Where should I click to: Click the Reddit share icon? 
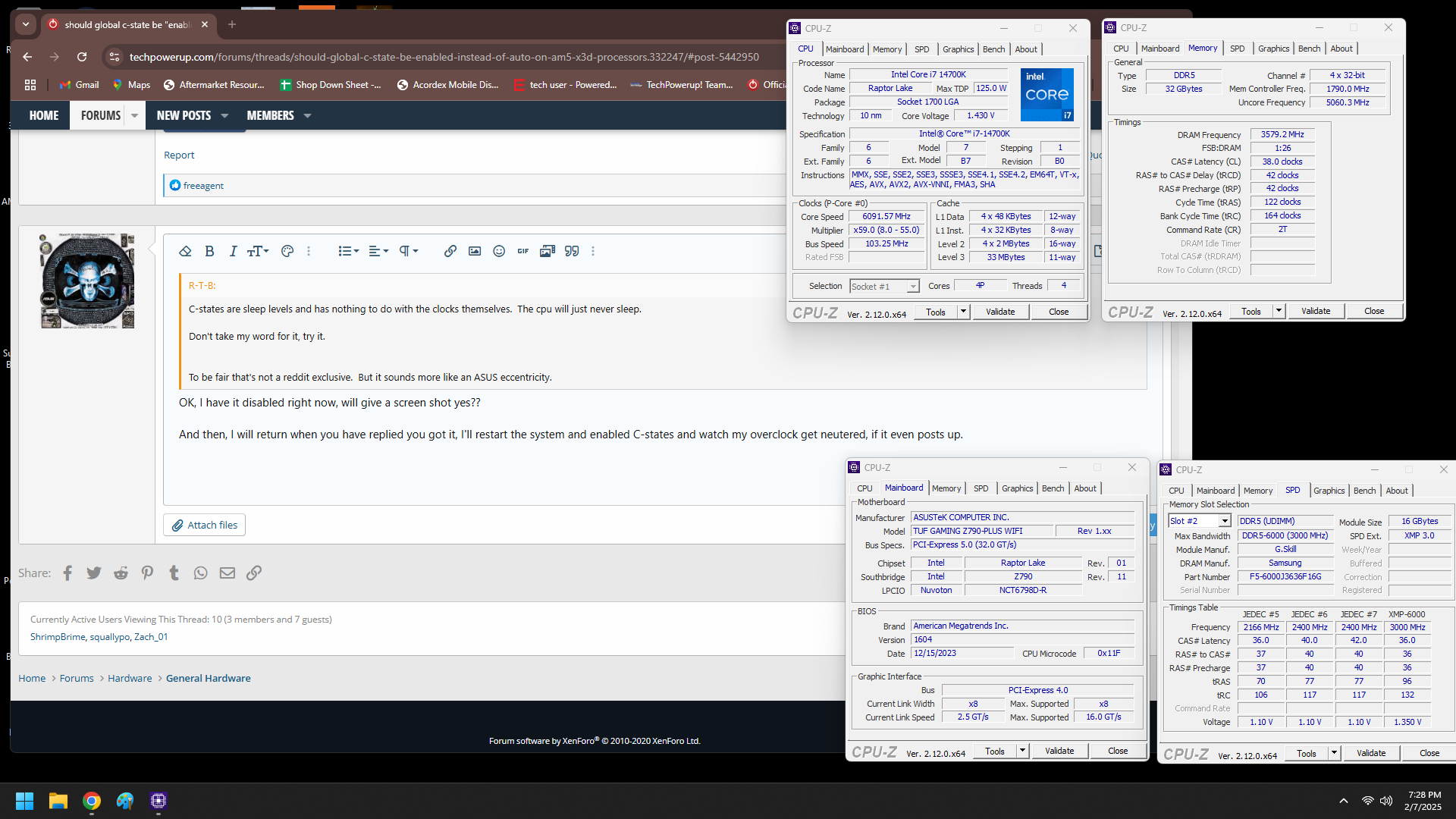coord(121,573)
